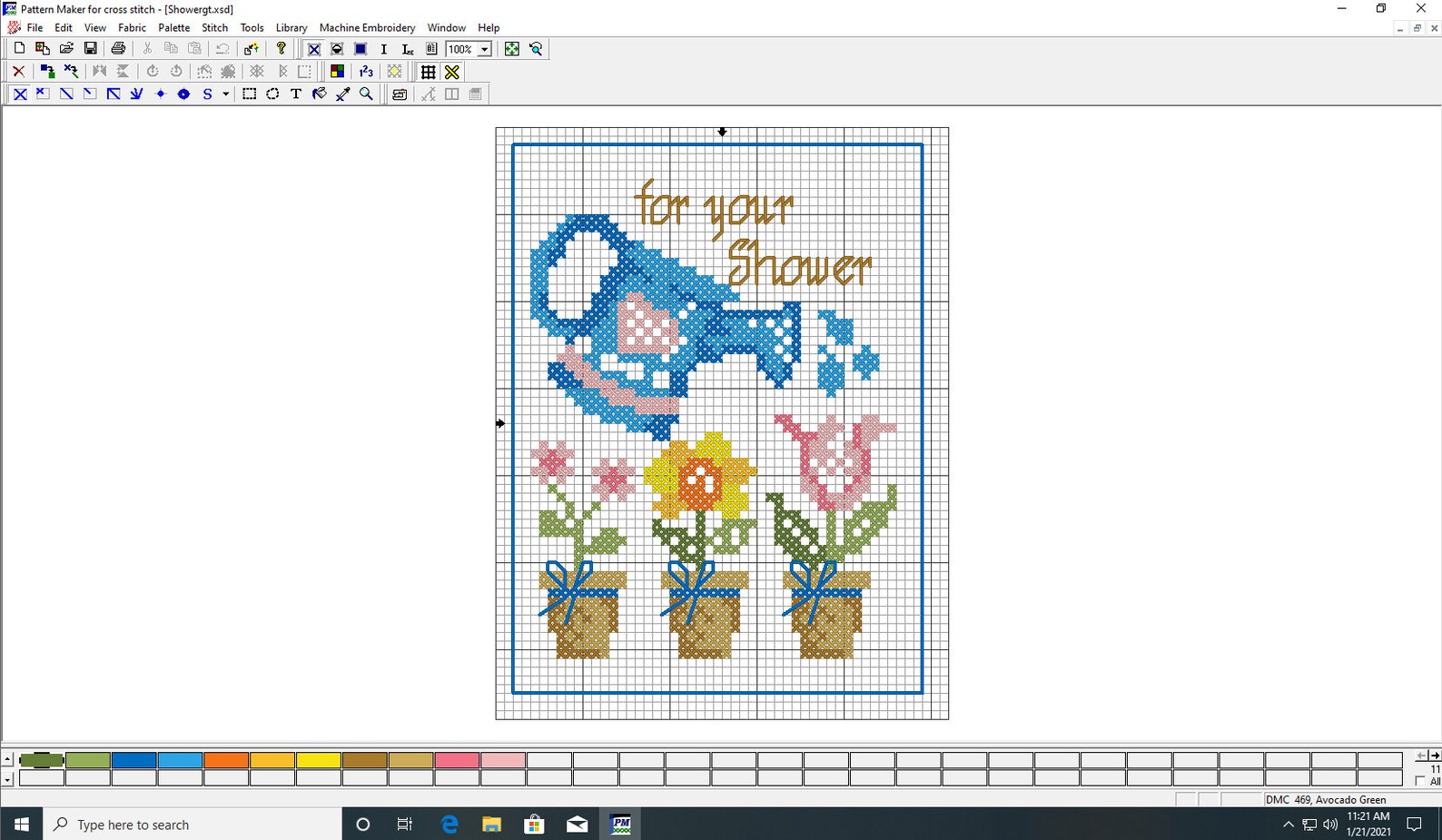Open the File menu
Viewport: 1442px width, 840px height.
tap(35, 28)
